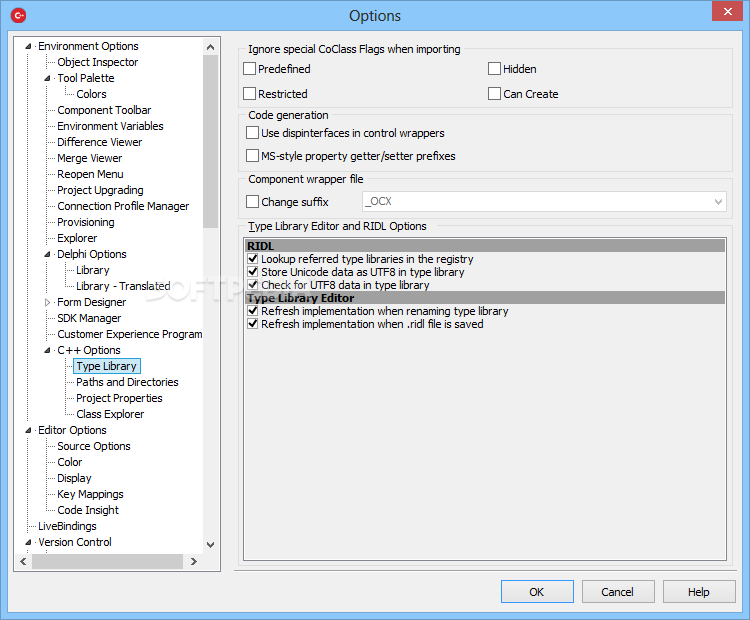Click the C++Builder app icon in title bar
The image size is (750, 620).
[x=18, y=15]
